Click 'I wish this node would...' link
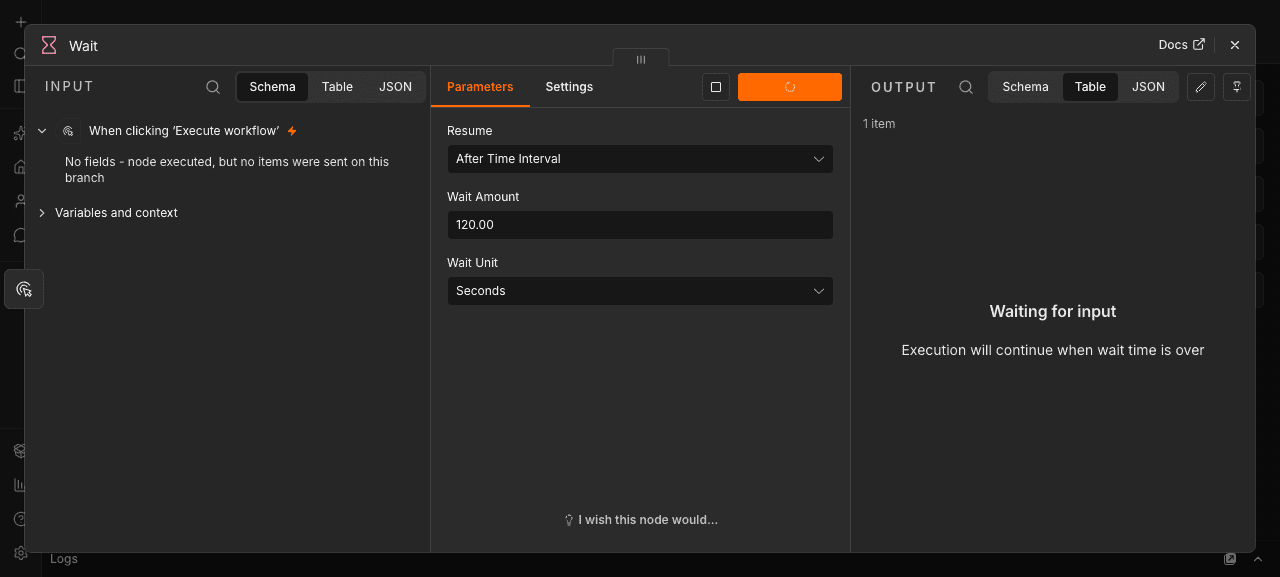The image size is (1280, 577). (641, 520)
